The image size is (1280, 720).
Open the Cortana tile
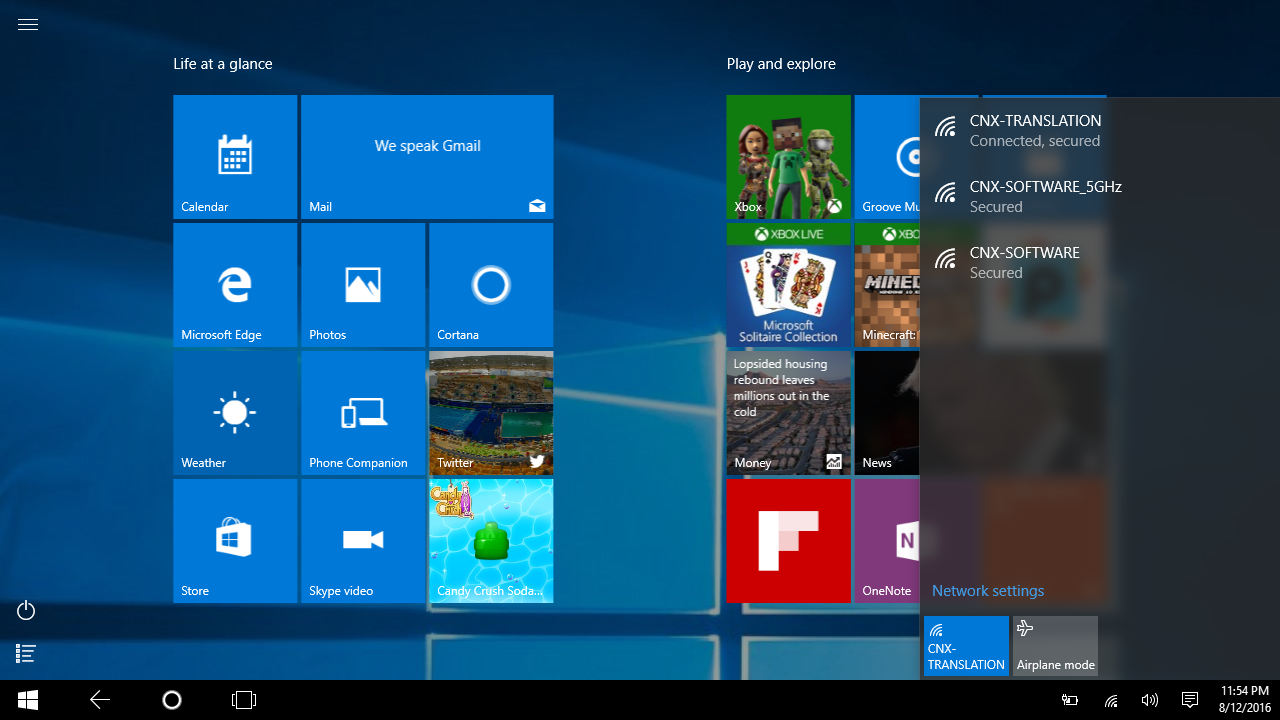[x=491, y=285]
